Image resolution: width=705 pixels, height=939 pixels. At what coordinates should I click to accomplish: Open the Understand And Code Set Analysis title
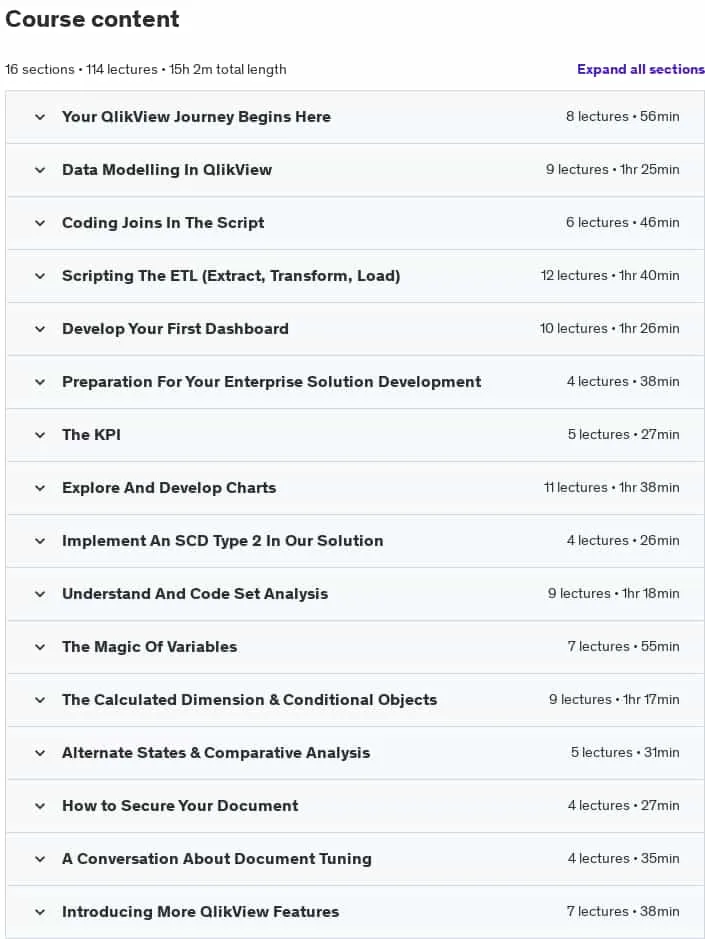(195, 594)
